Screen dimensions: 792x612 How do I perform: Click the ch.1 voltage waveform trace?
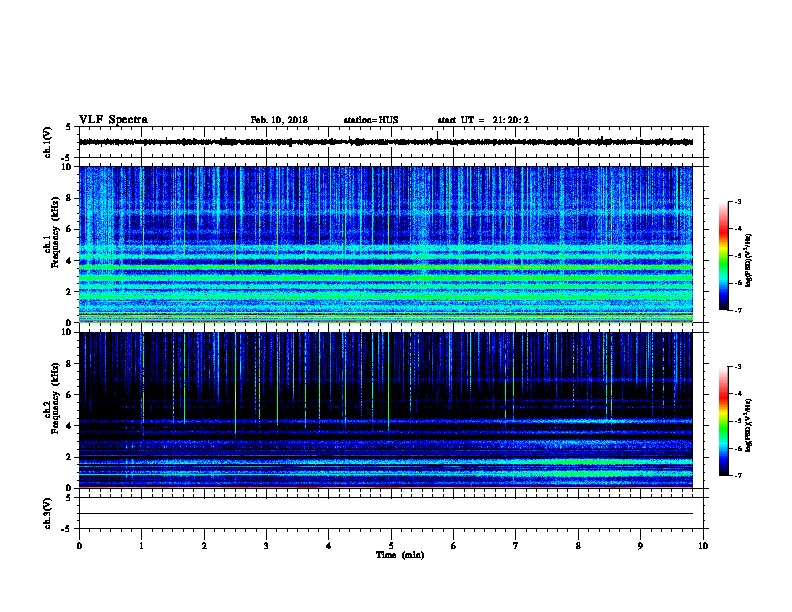(385, 142)
